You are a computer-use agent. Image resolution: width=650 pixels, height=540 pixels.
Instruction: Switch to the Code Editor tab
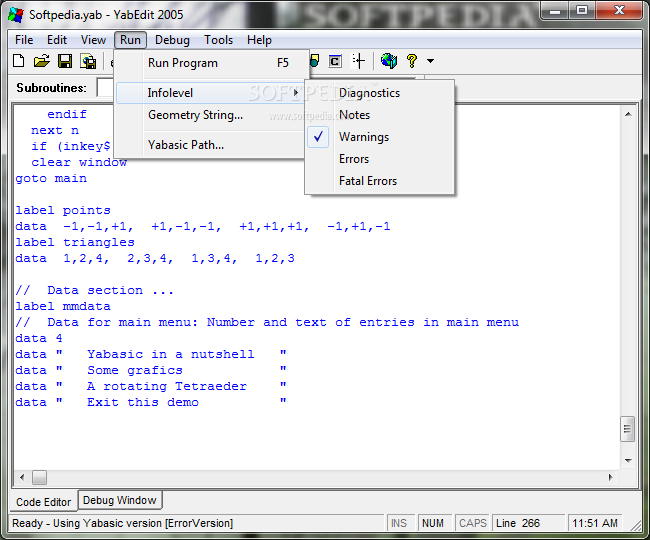(x=44, y=502)
